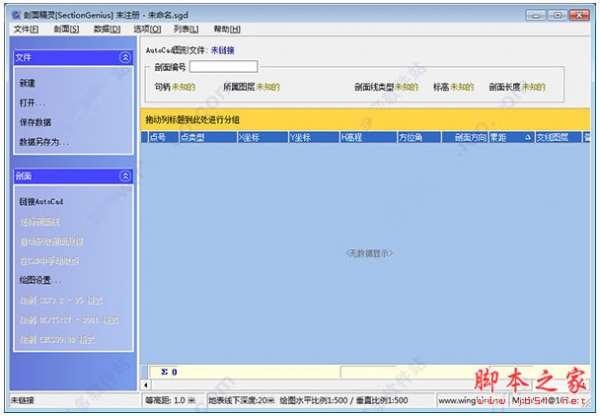Open the 数据[D] menu
This screenshot has width=600, height=416.
[x=107, y=29]
